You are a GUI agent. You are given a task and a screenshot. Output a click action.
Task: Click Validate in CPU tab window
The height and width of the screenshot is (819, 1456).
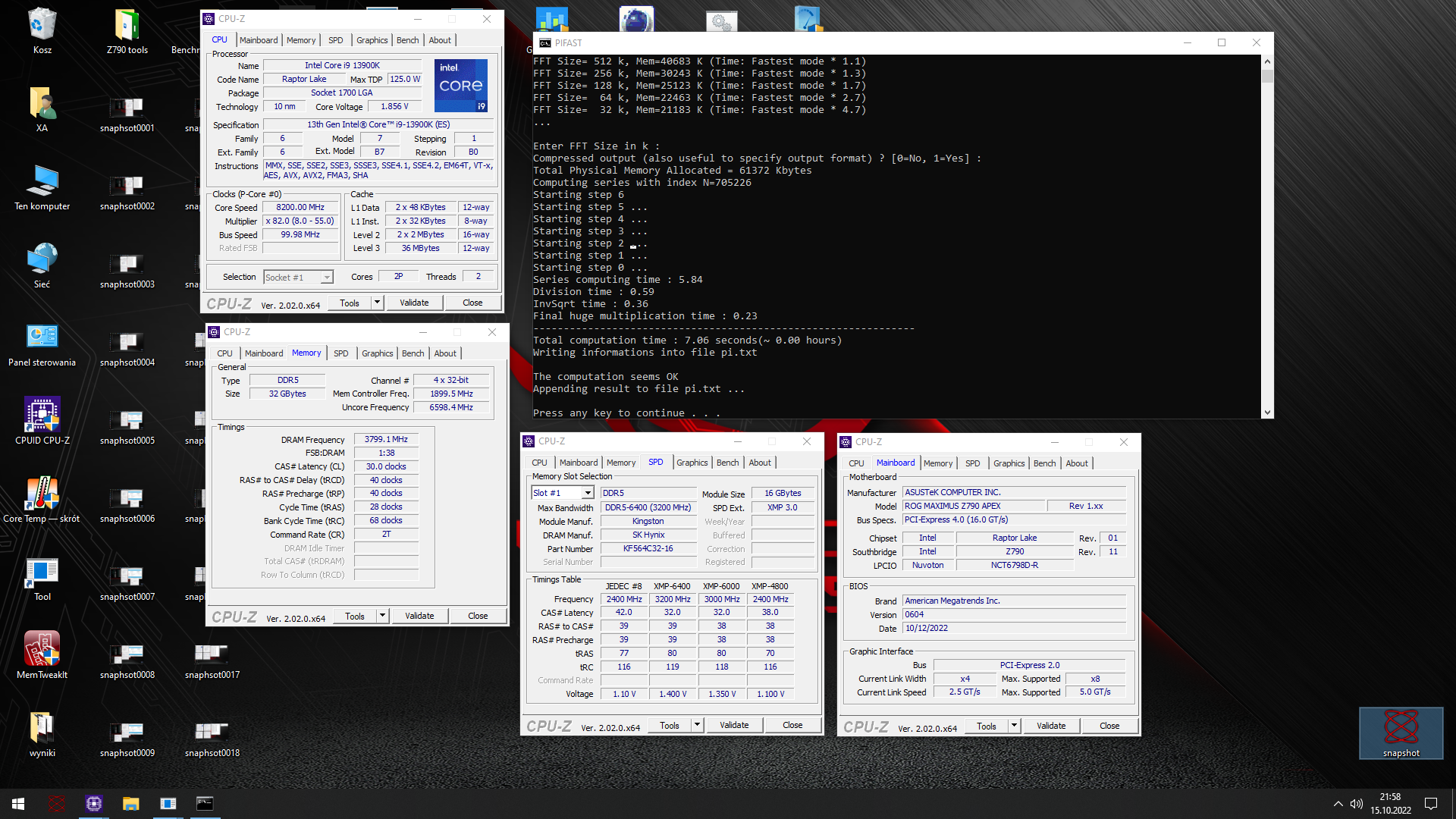(414, 303)
